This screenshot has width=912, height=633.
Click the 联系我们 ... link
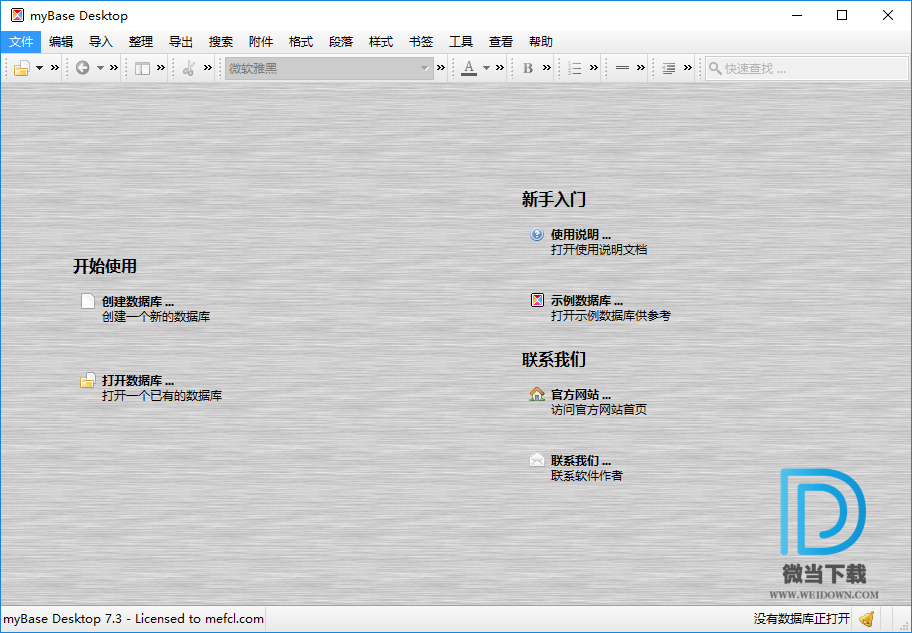click(581, 461)
